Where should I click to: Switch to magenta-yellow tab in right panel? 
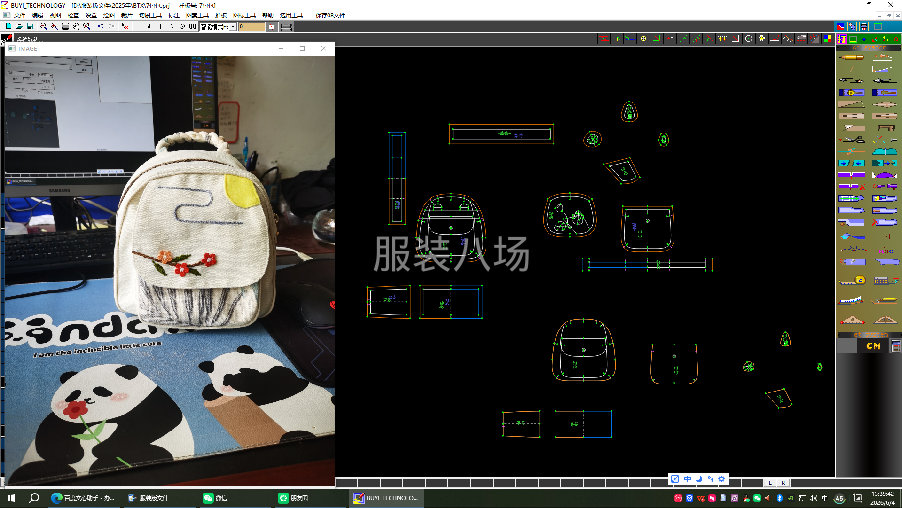pyautogui.click(x=842, y=39)
